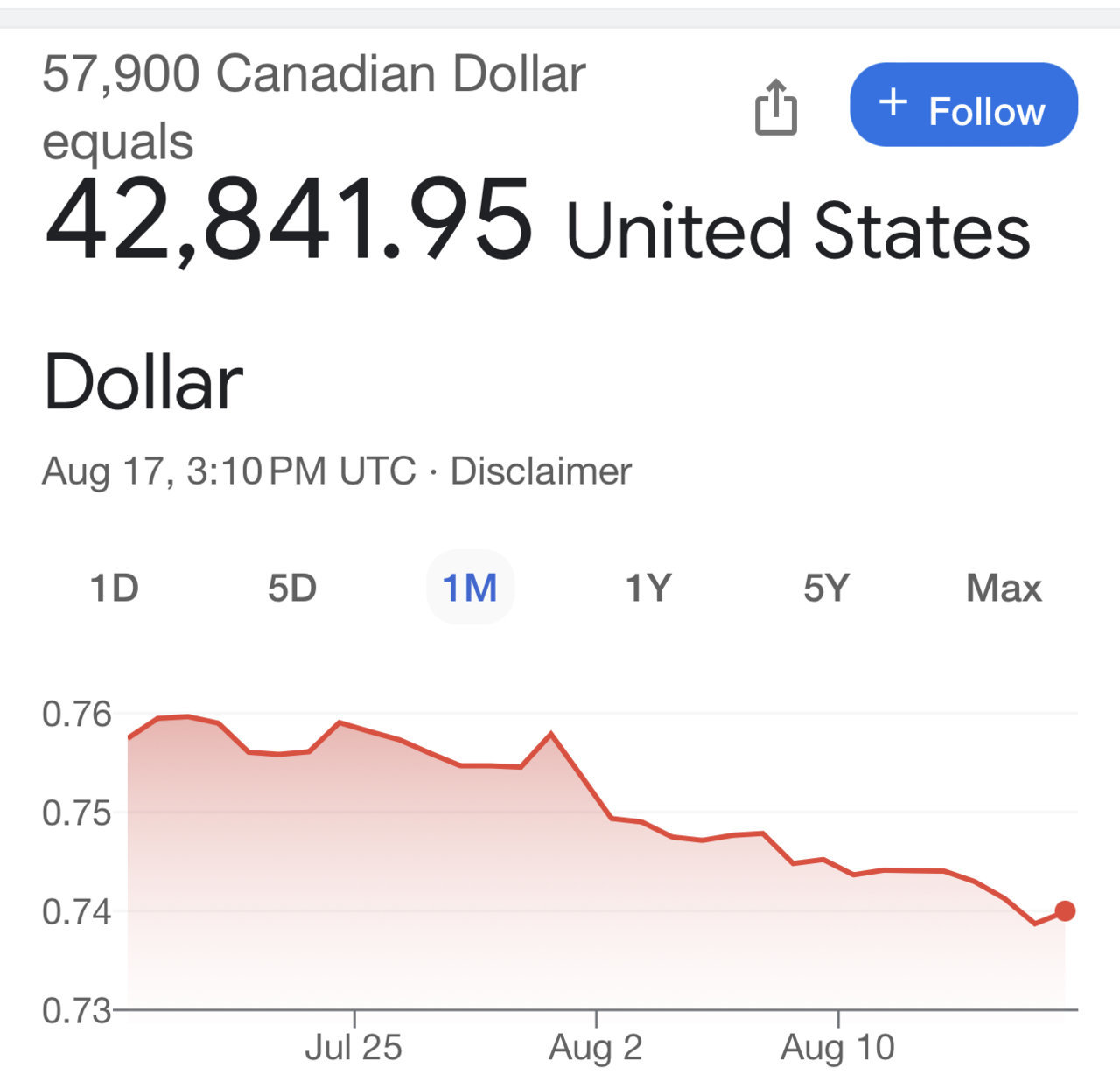Select the 1M time range
The width and height of the screenshot is (1120, 1088).
(x=470, y=588)
